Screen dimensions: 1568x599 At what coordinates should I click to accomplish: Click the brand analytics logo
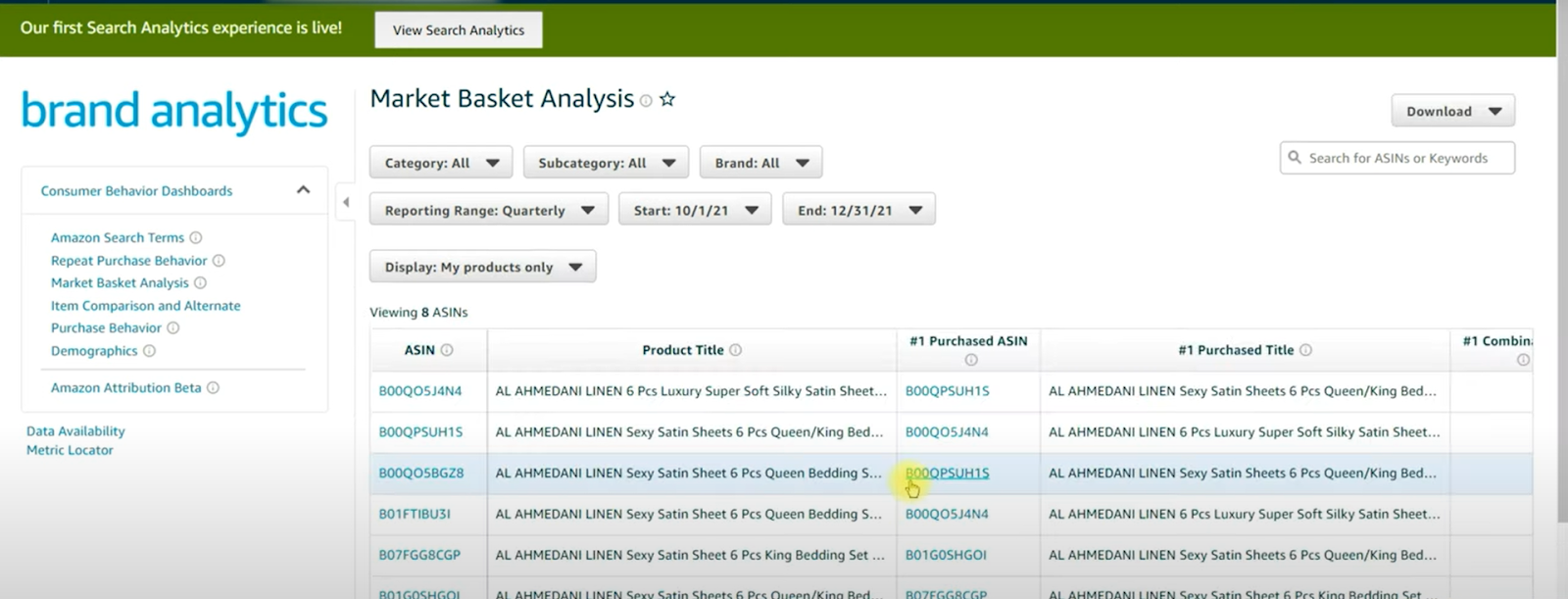tap(174, 112)
